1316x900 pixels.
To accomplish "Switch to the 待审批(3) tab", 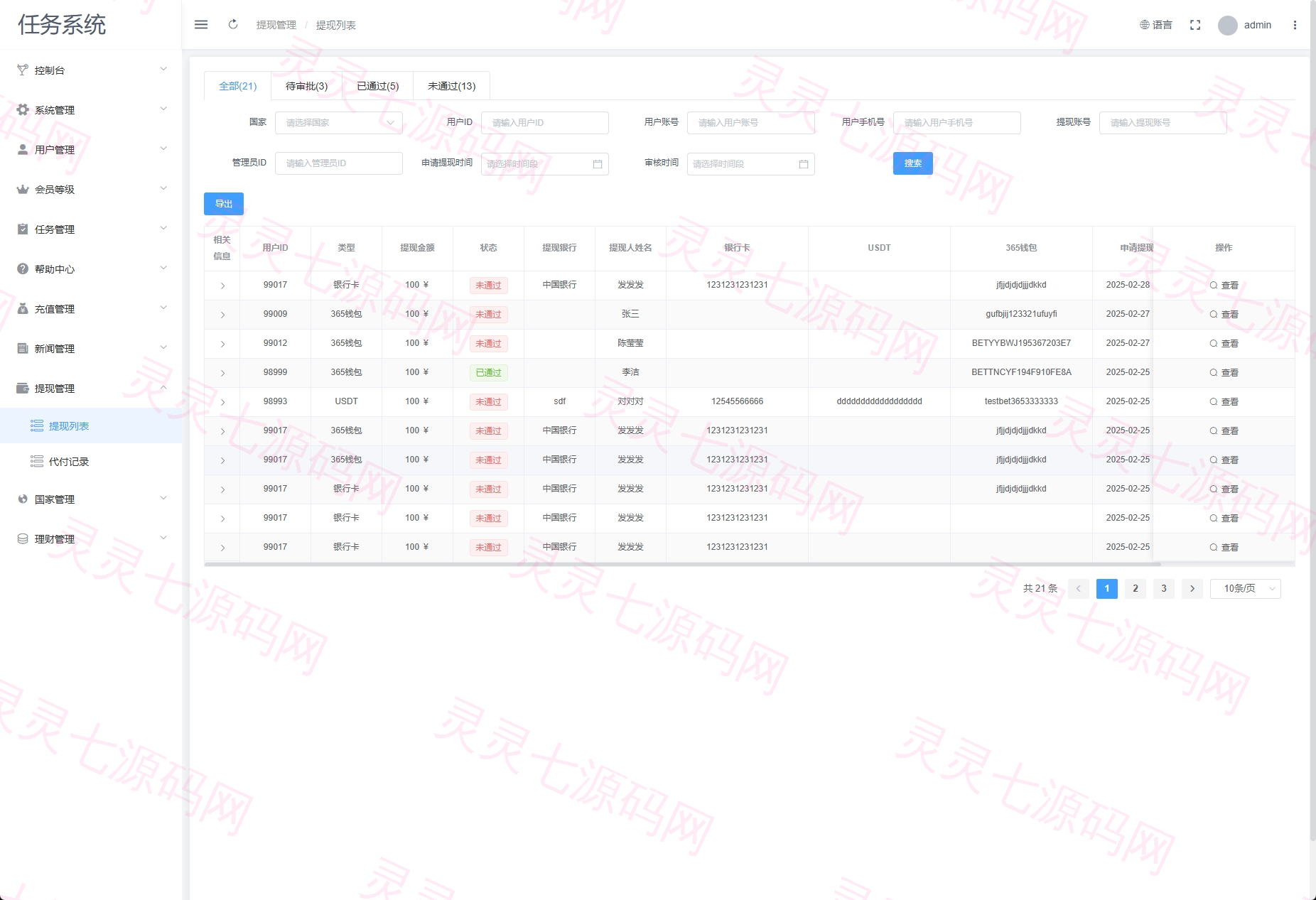I will (x=307, y=86).
